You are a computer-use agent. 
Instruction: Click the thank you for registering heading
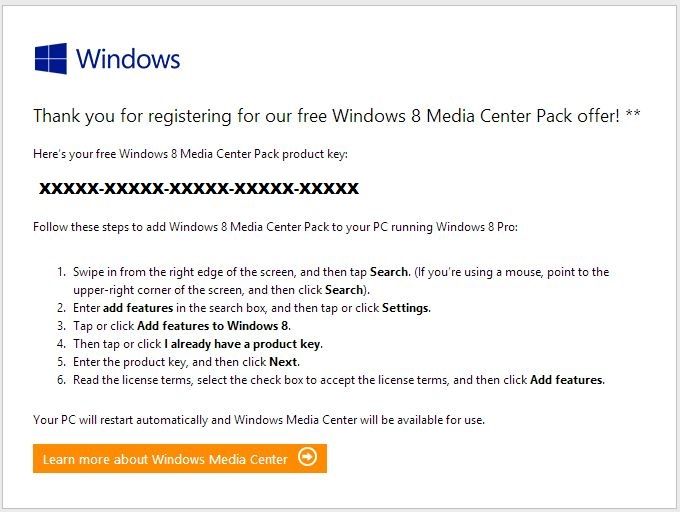tap(325, 116)
